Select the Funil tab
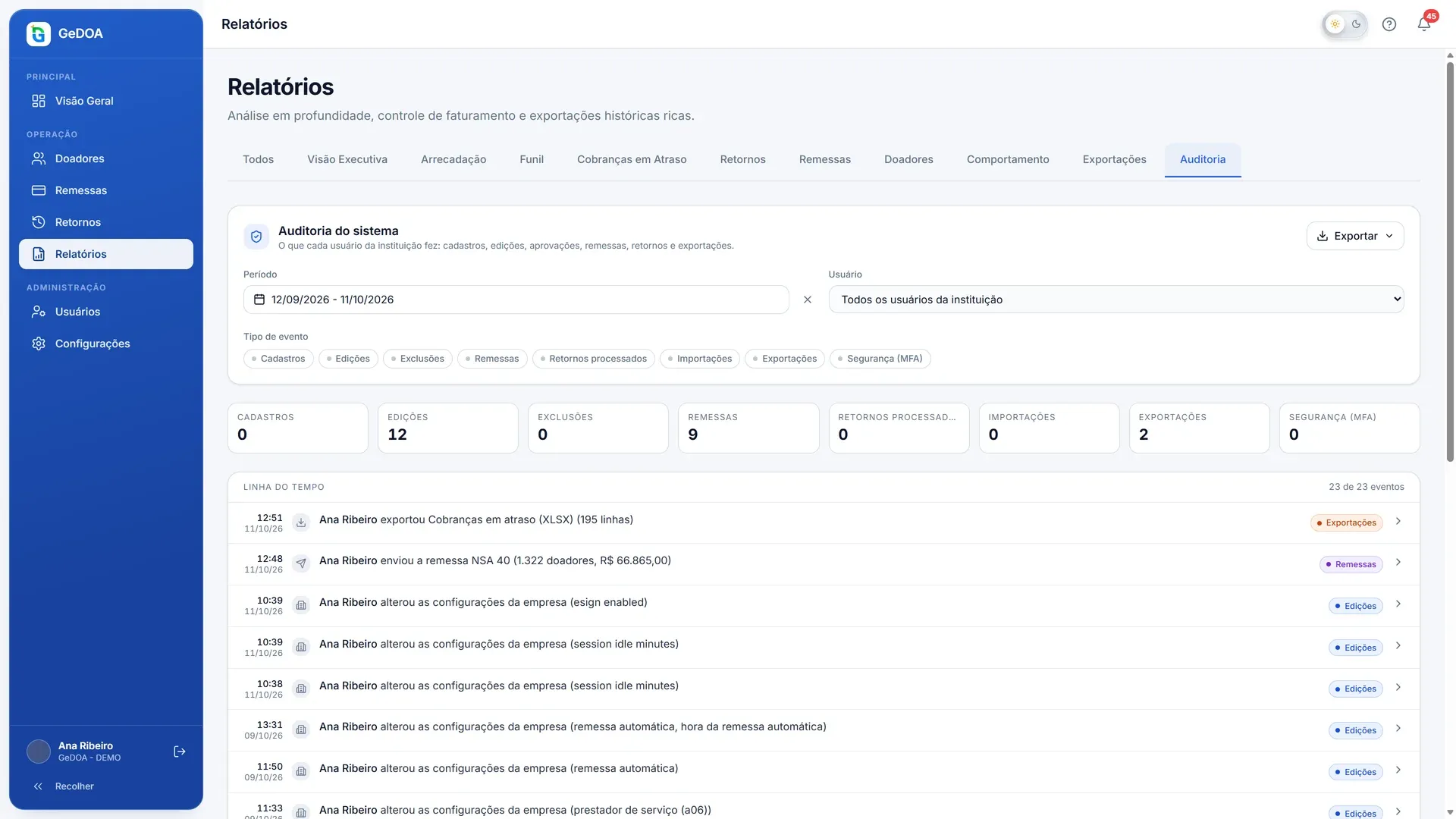 pyautogui.click(x=532, y=159)
